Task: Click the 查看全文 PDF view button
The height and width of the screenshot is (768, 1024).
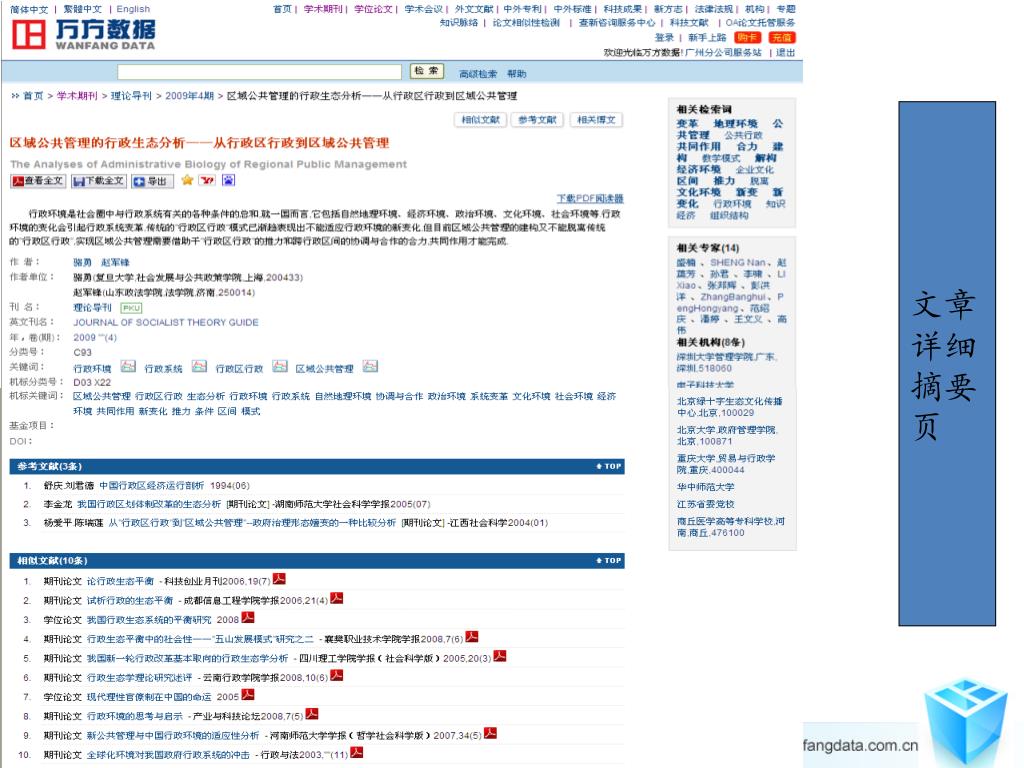Action: point(38,181)
